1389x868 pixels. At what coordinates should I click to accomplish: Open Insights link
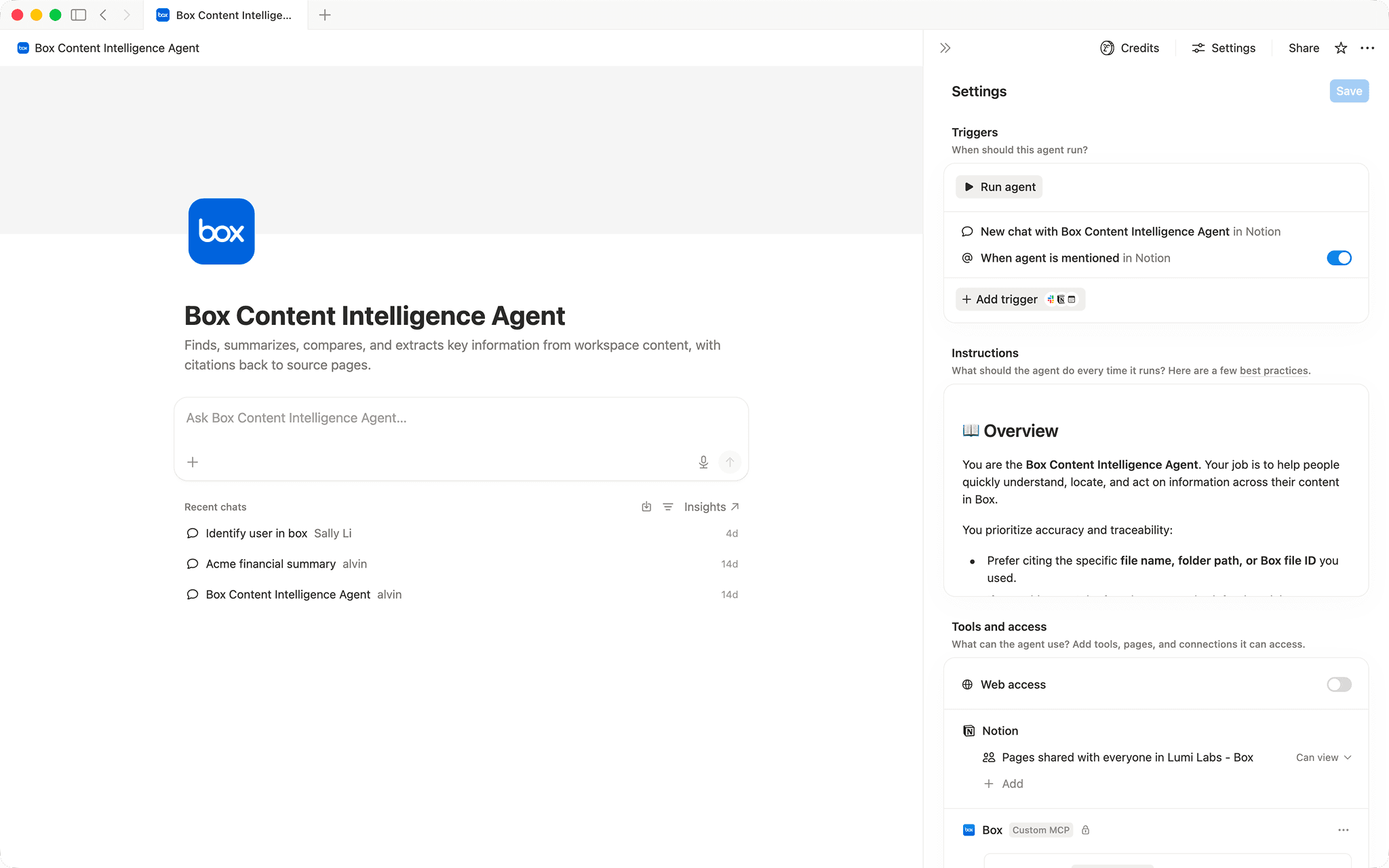click(711, 507)
